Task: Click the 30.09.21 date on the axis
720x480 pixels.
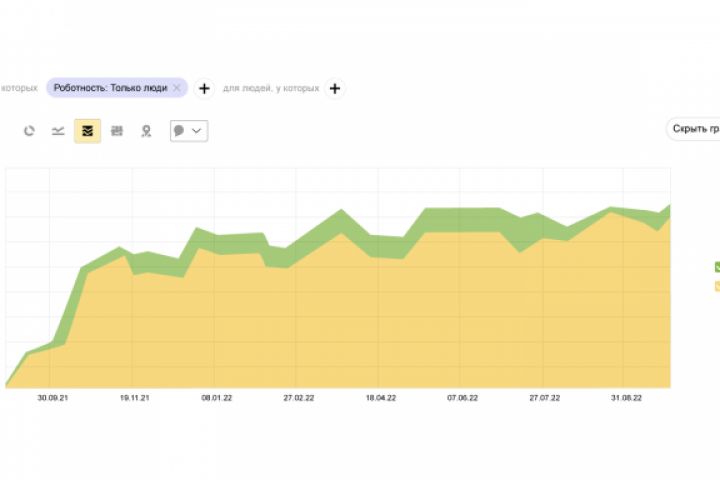Action: click(x=51, y=398)
